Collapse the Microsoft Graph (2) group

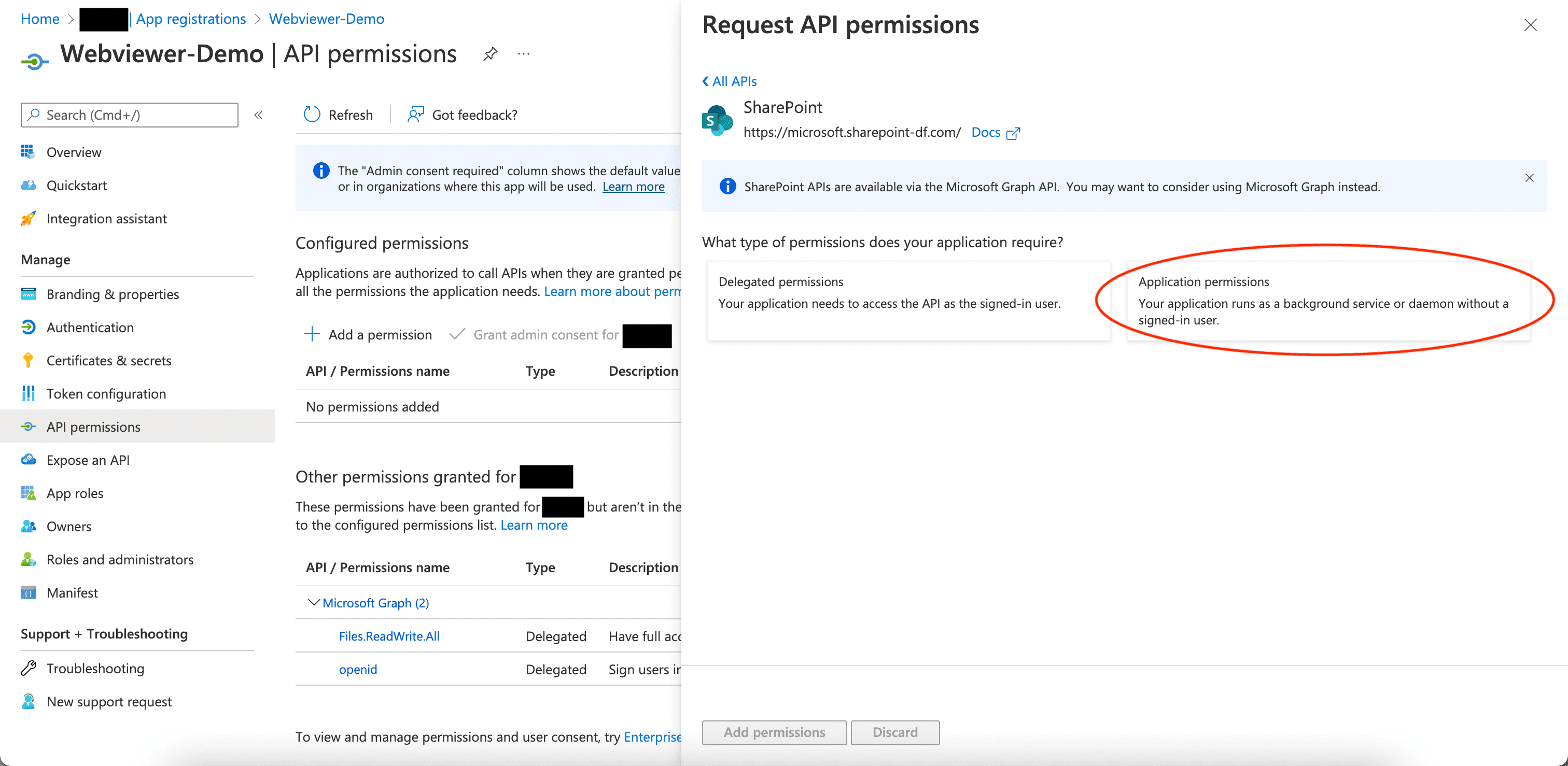click(314, 602)
